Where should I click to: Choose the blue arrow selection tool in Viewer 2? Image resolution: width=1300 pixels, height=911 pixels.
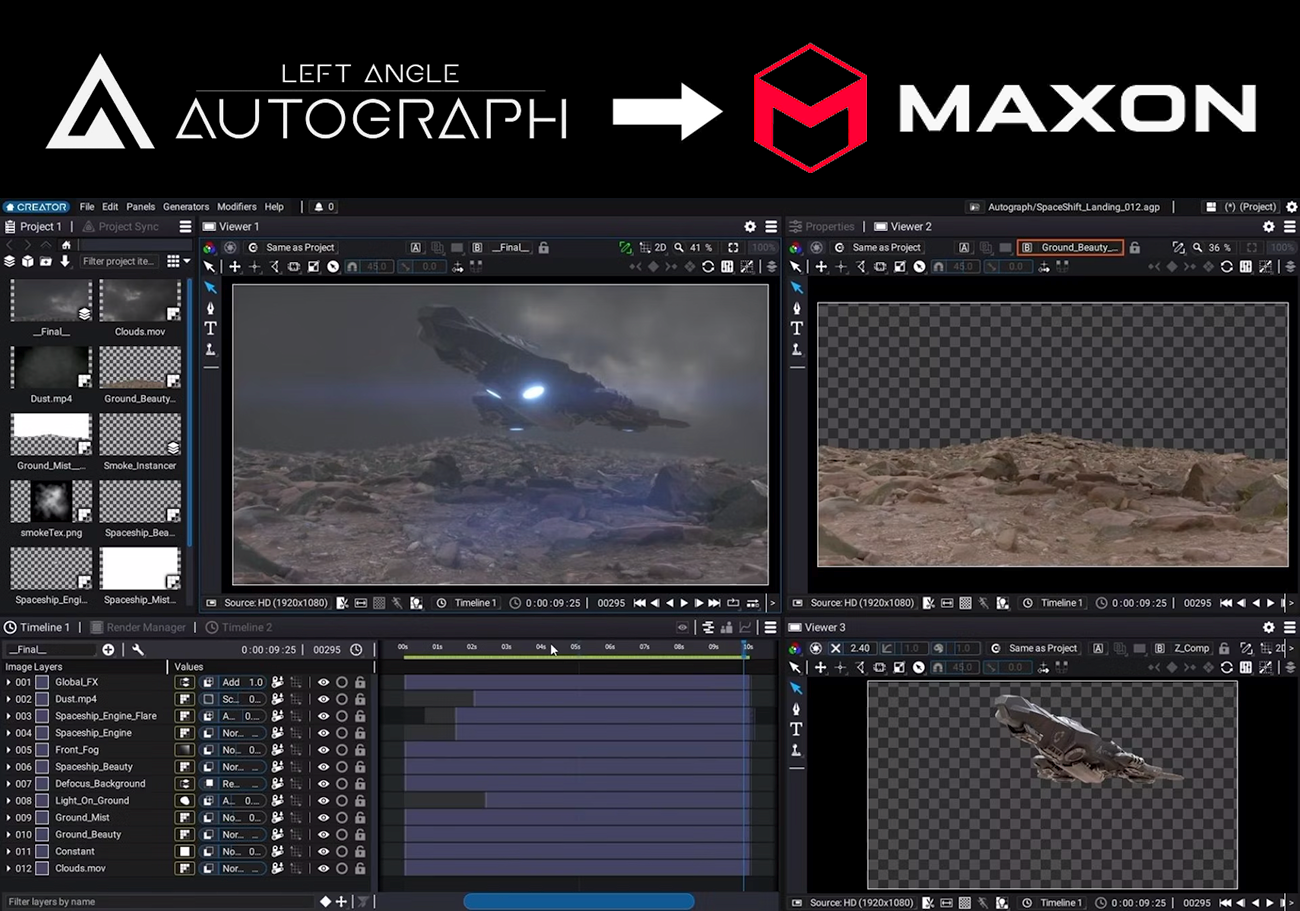point(796,288)
